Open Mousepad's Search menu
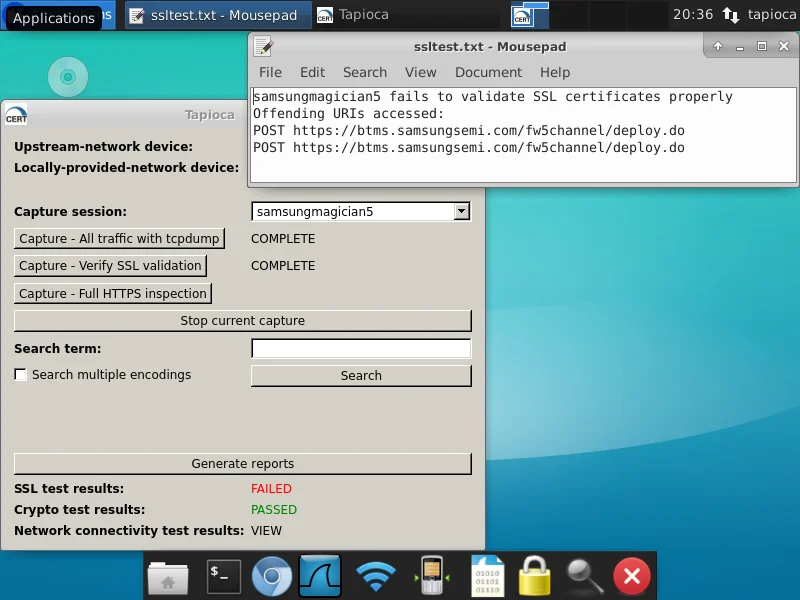Image resolution: width=800 pixels, height=600 pixels. [x=365, y=72]
